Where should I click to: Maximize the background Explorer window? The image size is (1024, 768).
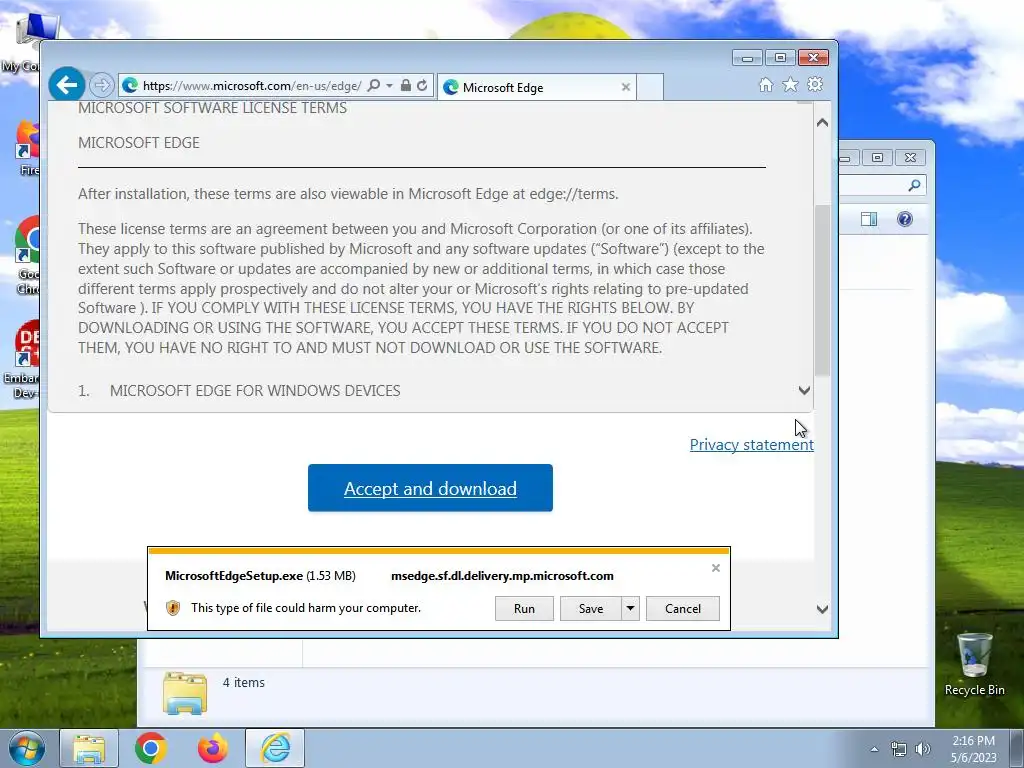coord(878,157)
